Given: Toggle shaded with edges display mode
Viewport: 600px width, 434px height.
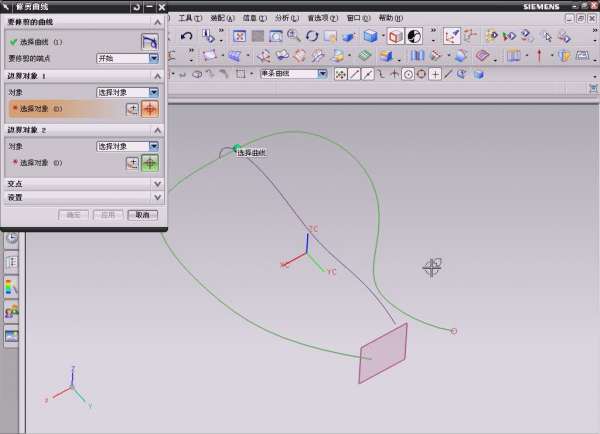Looking at the screenshot, I should click(x=370, y=36).
